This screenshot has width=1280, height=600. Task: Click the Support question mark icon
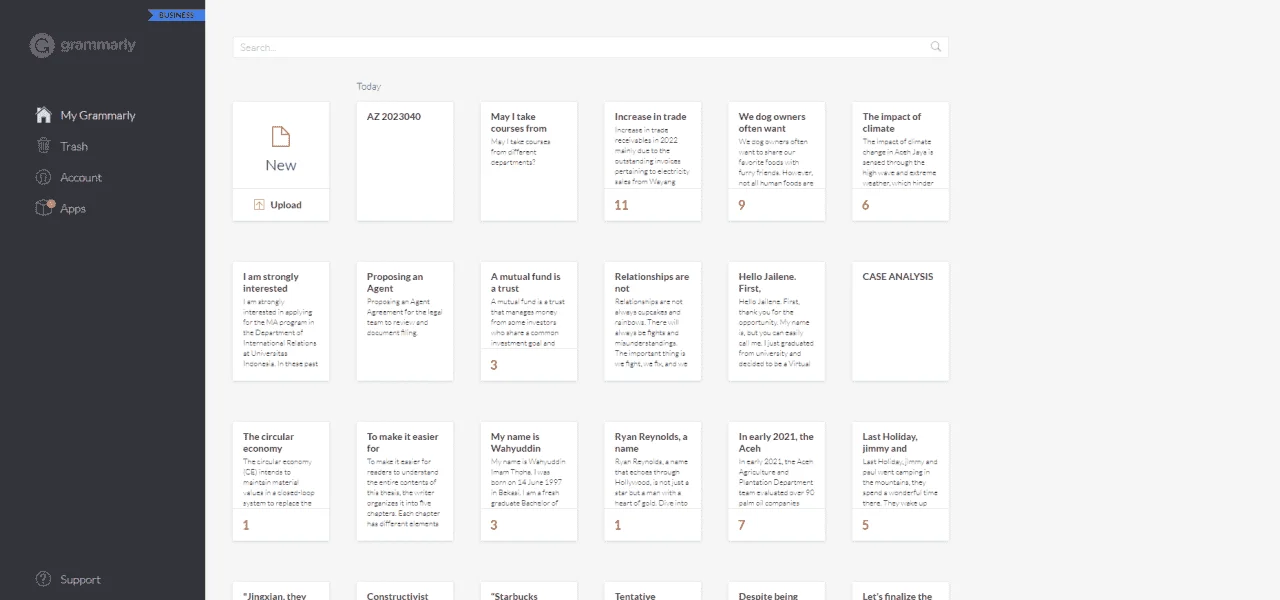(43, 579)
